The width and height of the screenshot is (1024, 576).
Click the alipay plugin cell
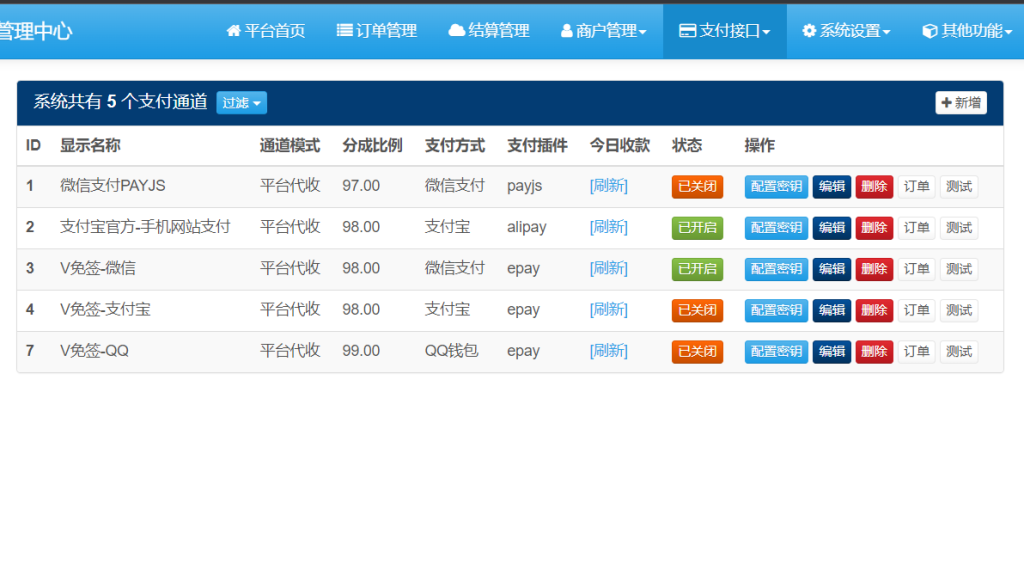[527, 227]
